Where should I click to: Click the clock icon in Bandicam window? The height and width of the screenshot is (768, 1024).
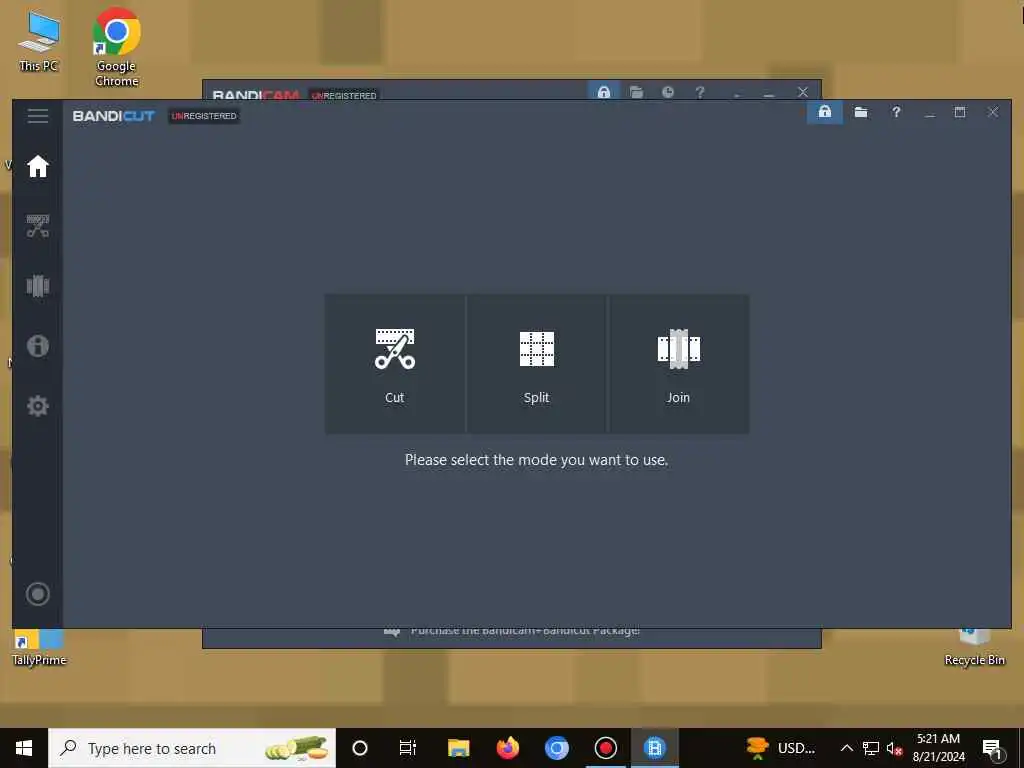tap(667, 92)
